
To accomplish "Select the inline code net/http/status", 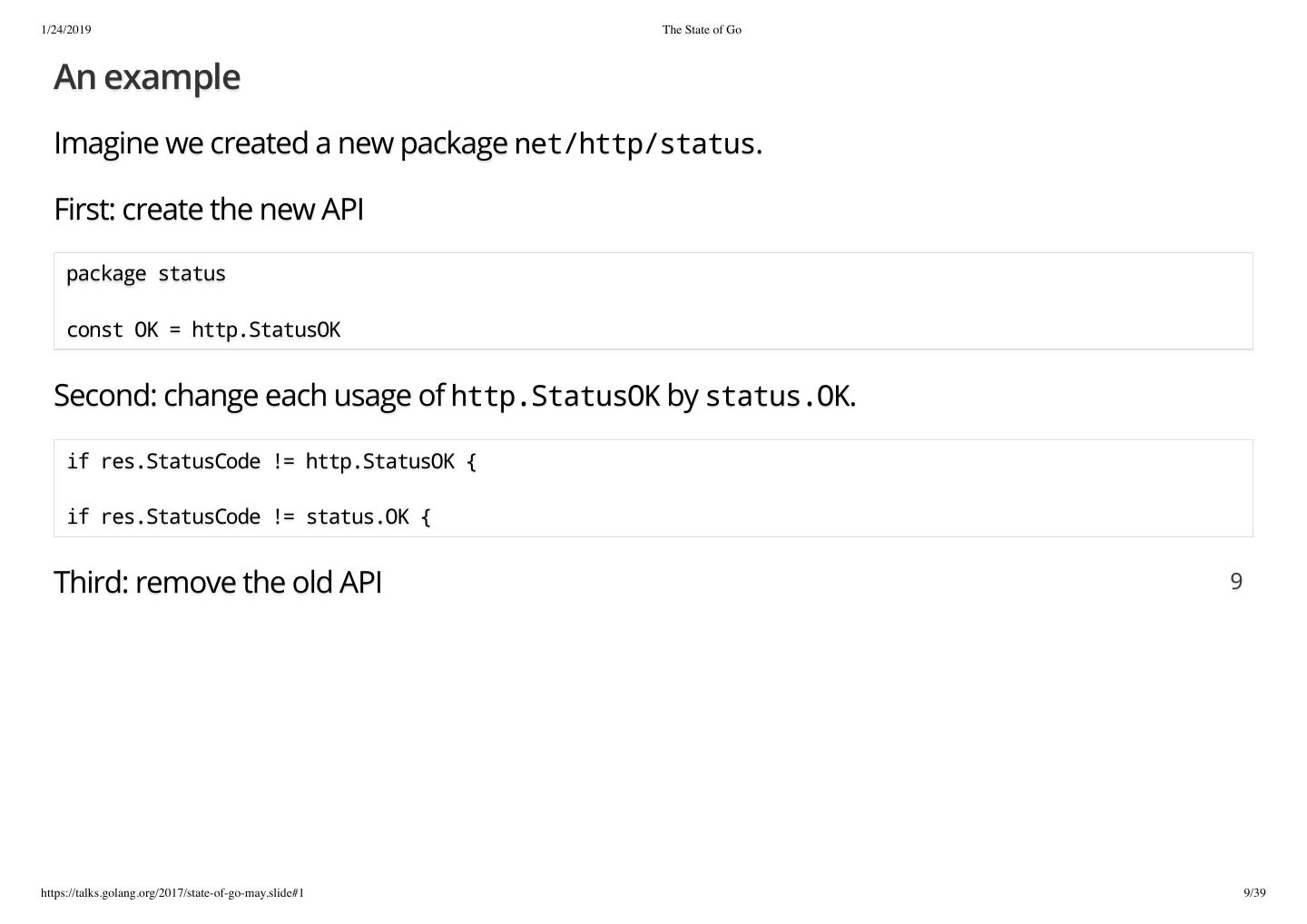I will coord(634,143).
